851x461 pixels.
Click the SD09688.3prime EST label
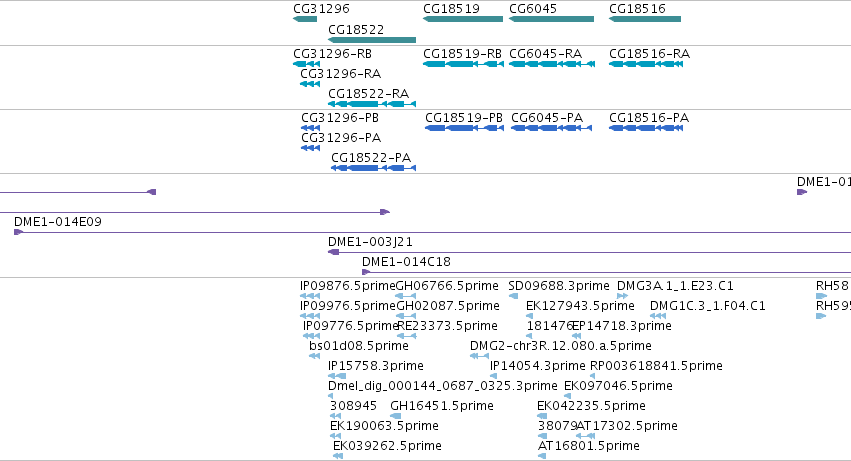[558, 286]
